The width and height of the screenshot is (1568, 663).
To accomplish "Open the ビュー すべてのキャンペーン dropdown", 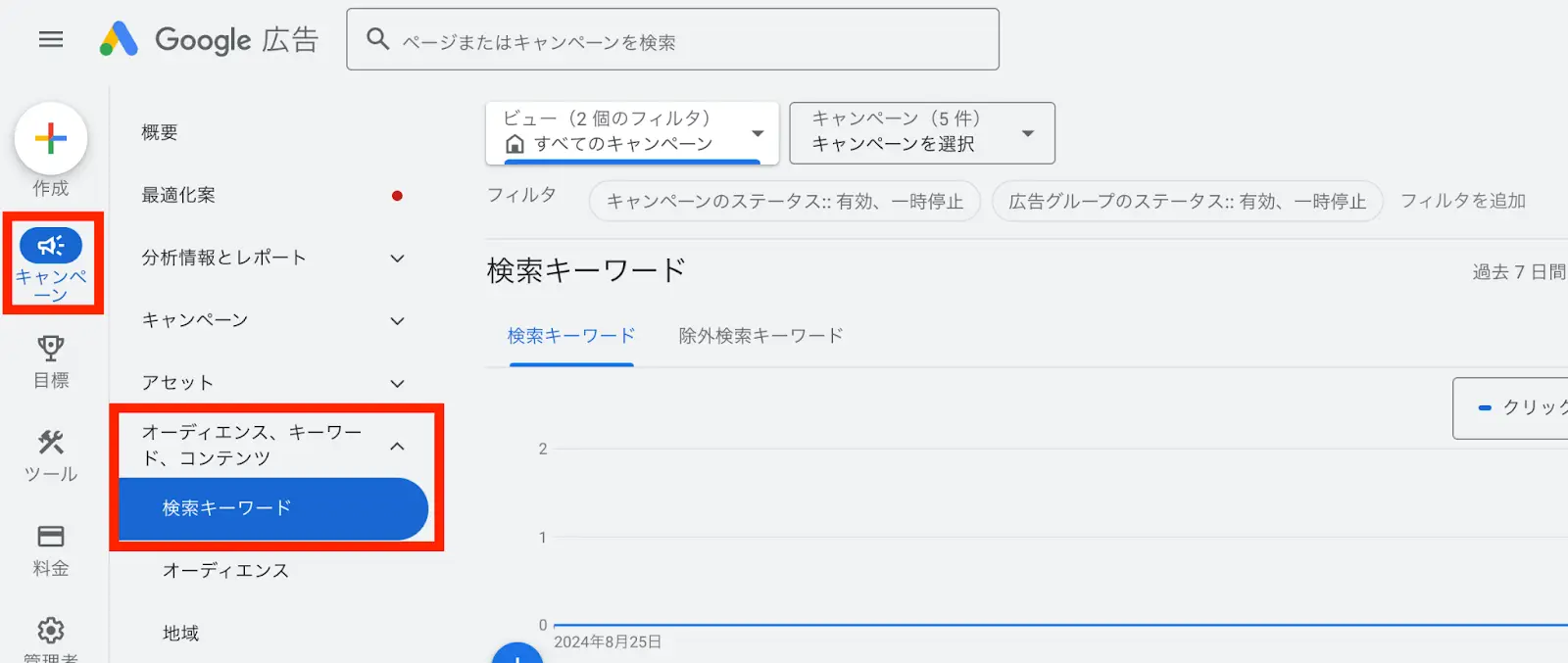I will coord(632,132).
